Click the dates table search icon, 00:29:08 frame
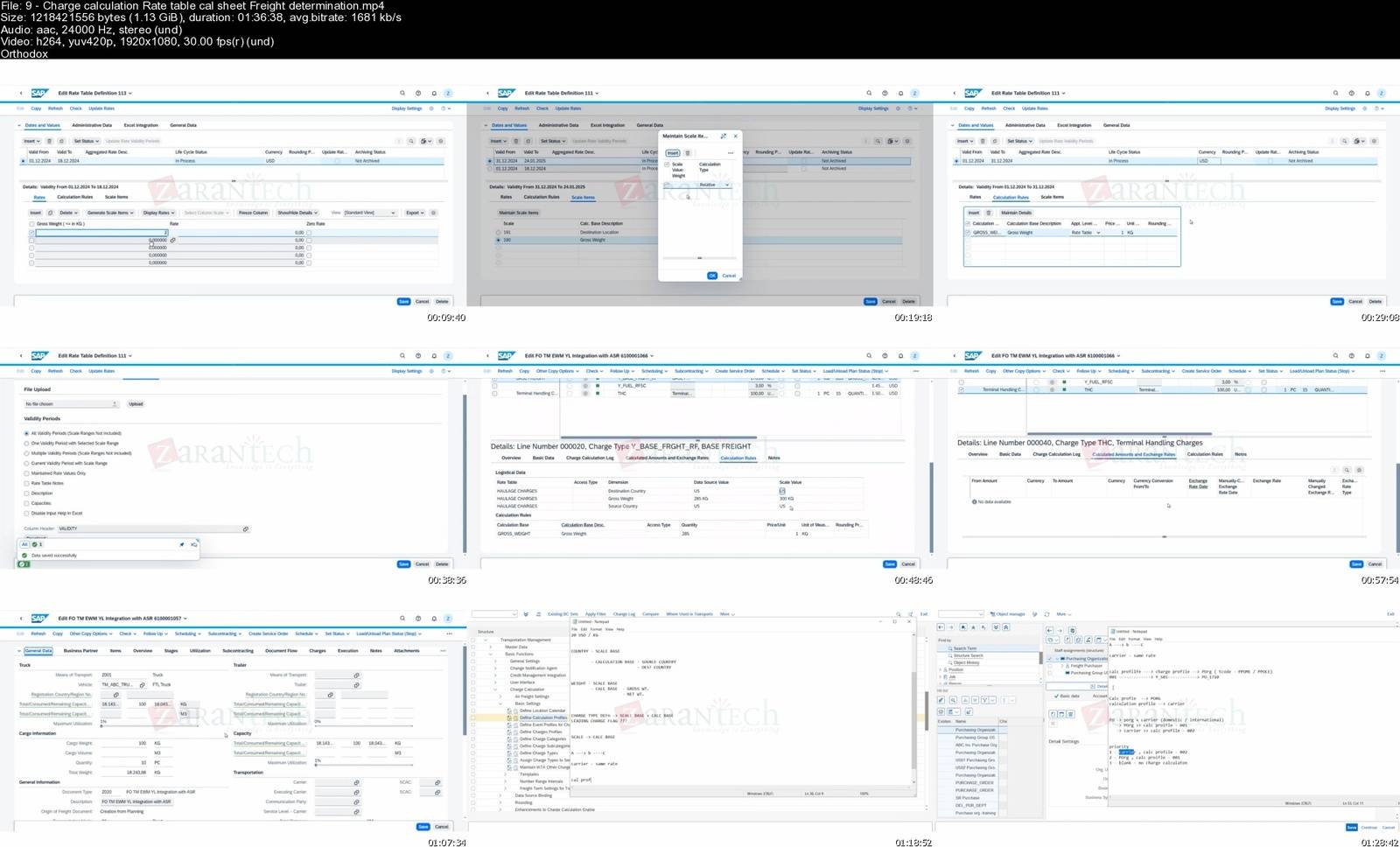 [1344, 141]
